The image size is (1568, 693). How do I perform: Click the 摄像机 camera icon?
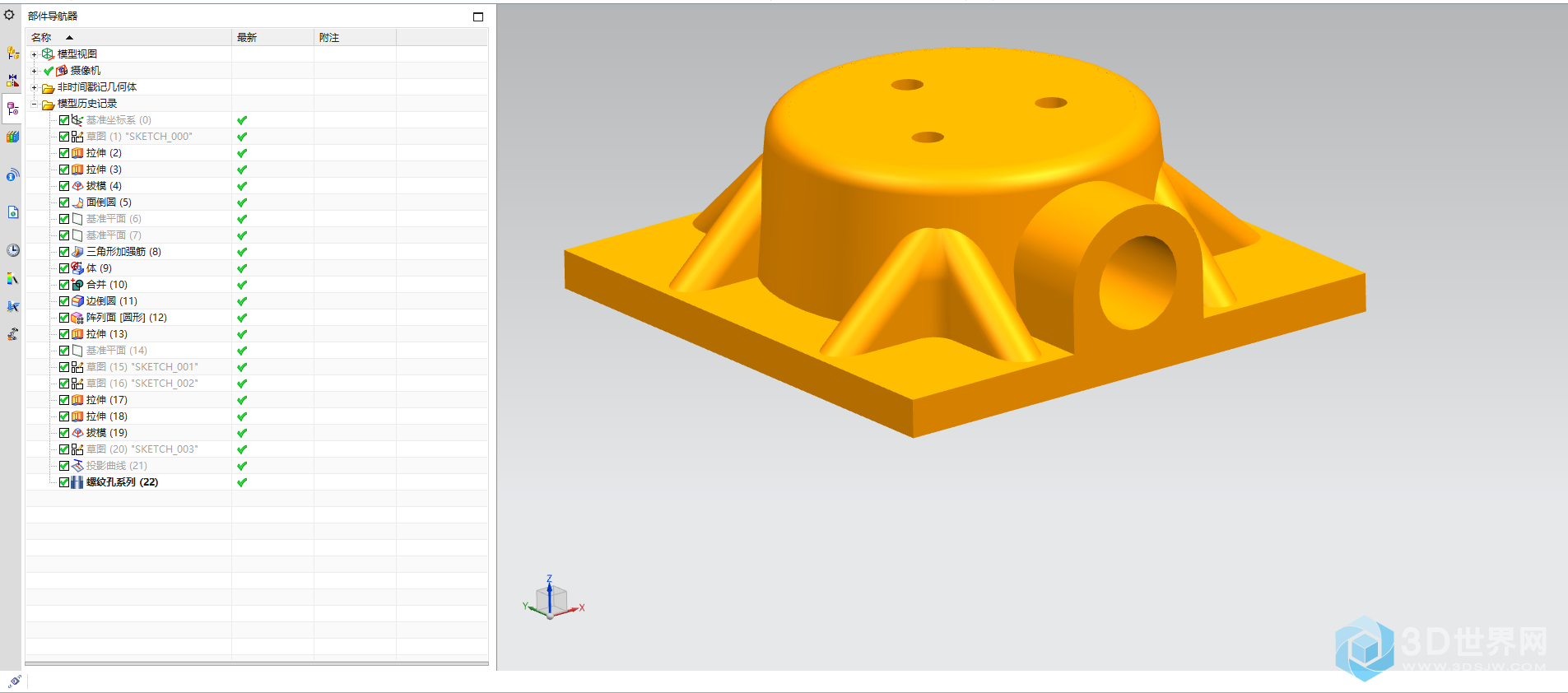click(62, 71)
